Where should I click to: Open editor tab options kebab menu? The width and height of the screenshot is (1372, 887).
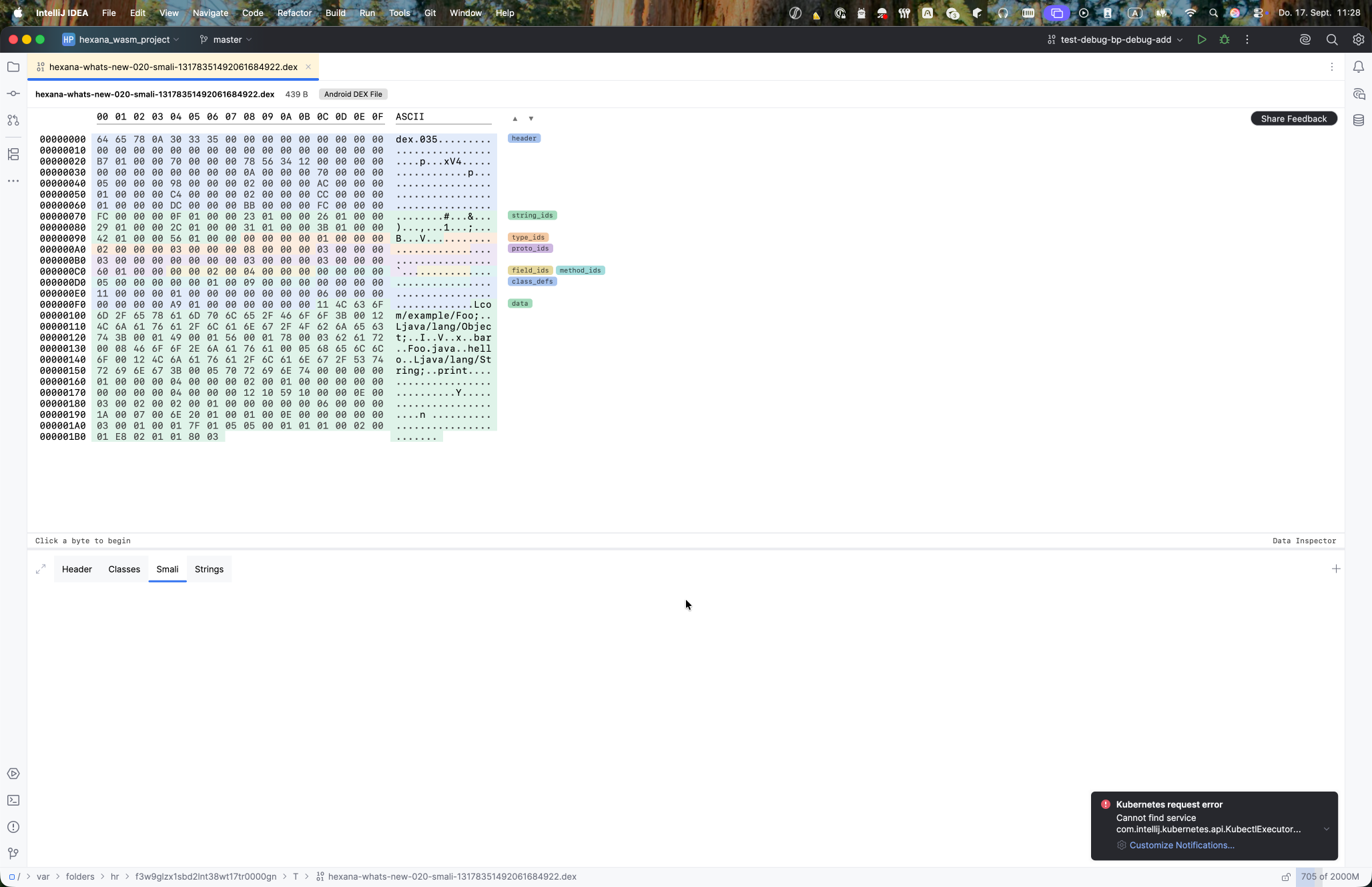pyautogui.click(x=1332, y=67)
